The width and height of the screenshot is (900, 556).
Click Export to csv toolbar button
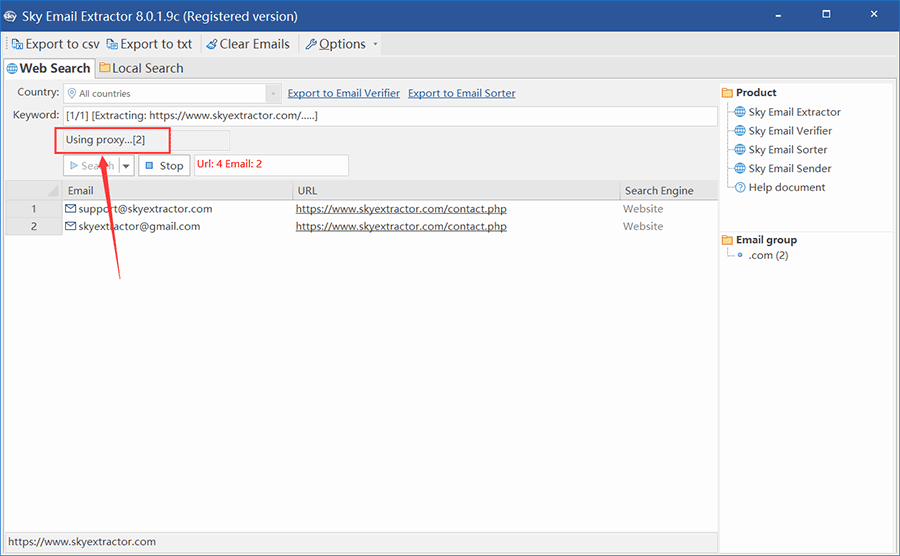pos(55,44)
